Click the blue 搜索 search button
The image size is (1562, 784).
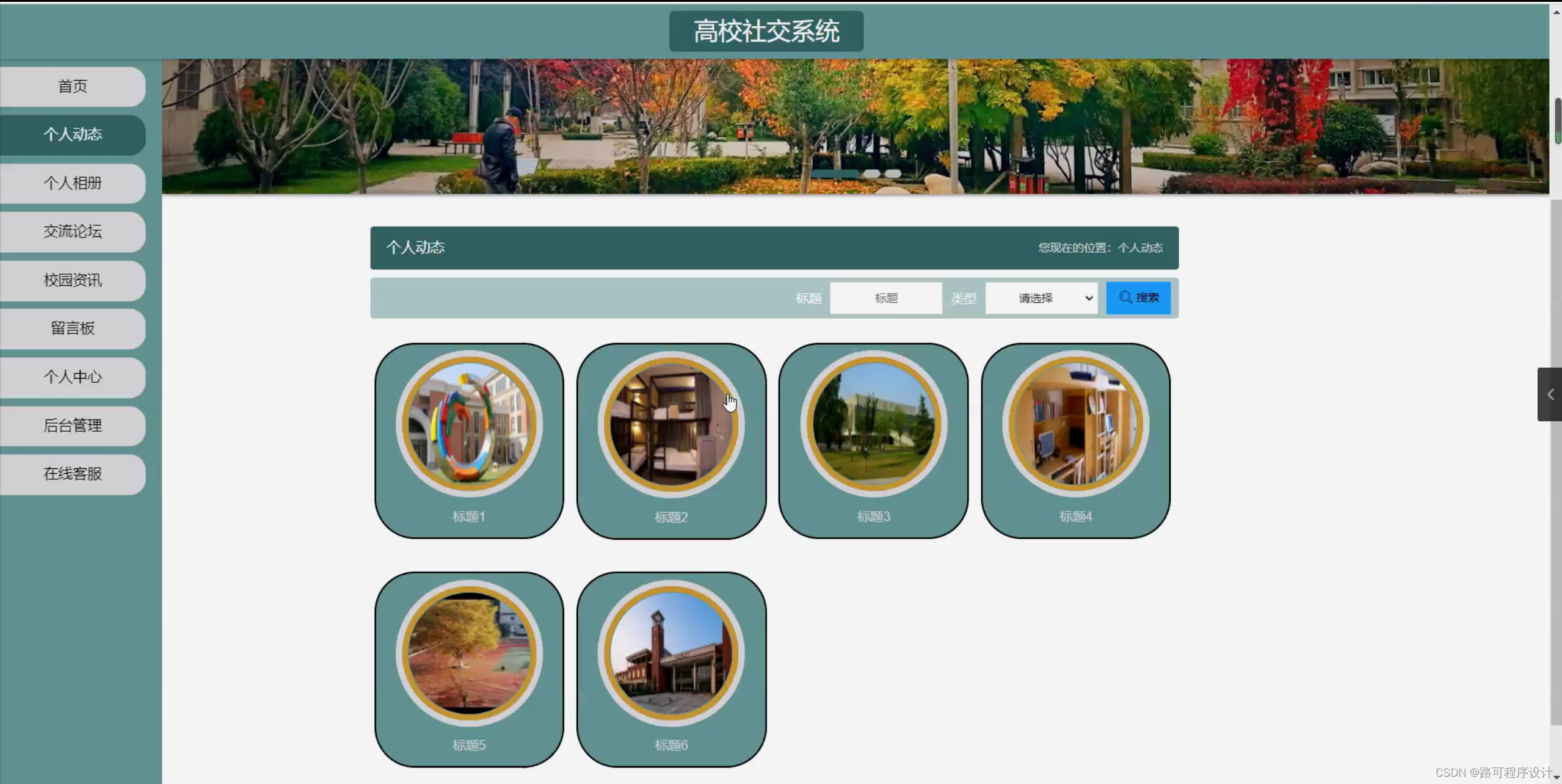click(x=1138, y=298)
